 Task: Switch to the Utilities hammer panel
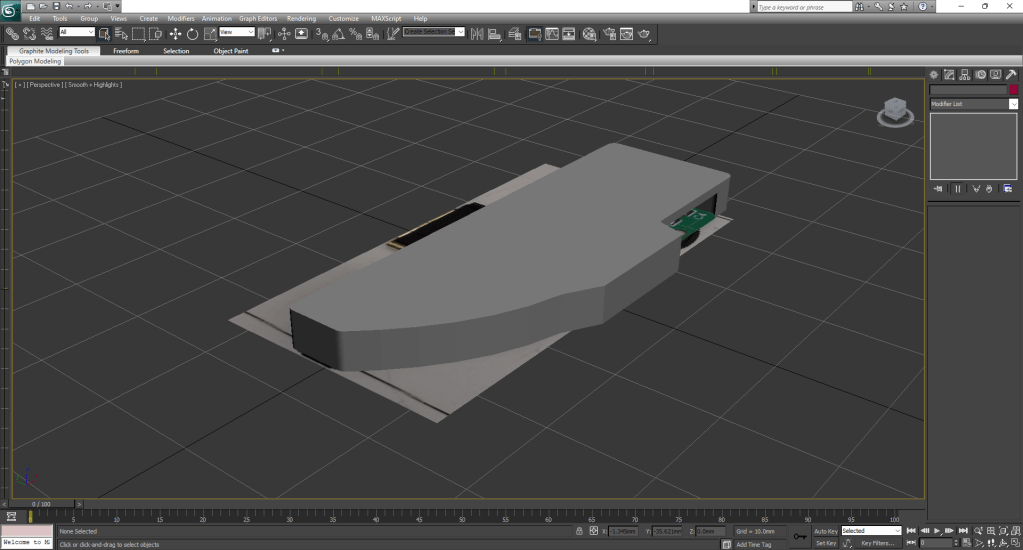click(x=1012, y=75)
